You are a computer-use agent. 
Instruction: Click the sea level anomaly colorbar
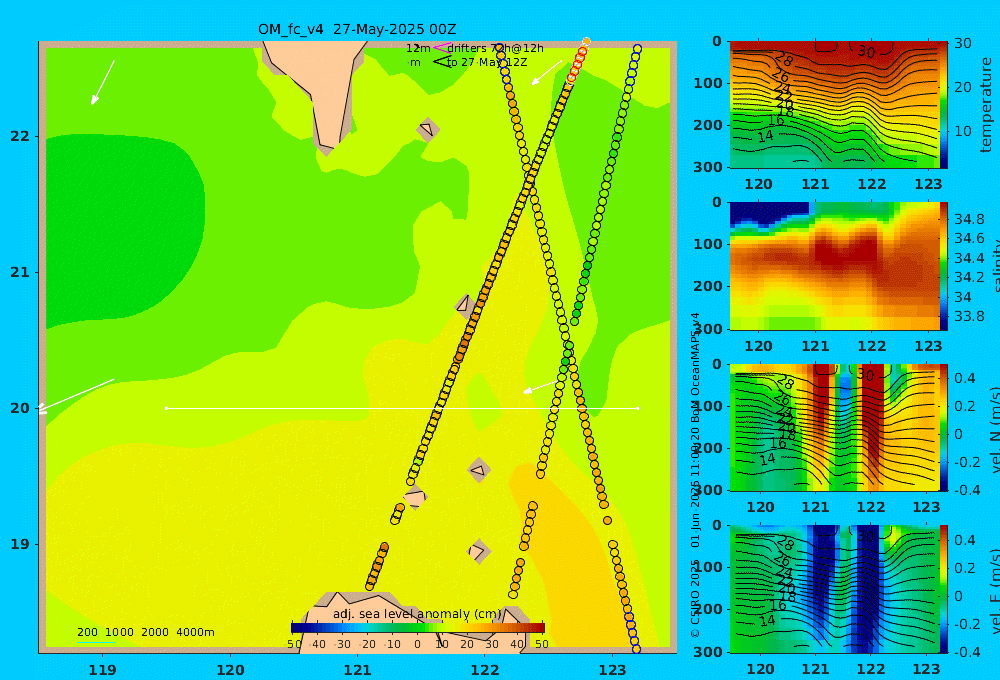pyautogui.click(x=418, y=628)
